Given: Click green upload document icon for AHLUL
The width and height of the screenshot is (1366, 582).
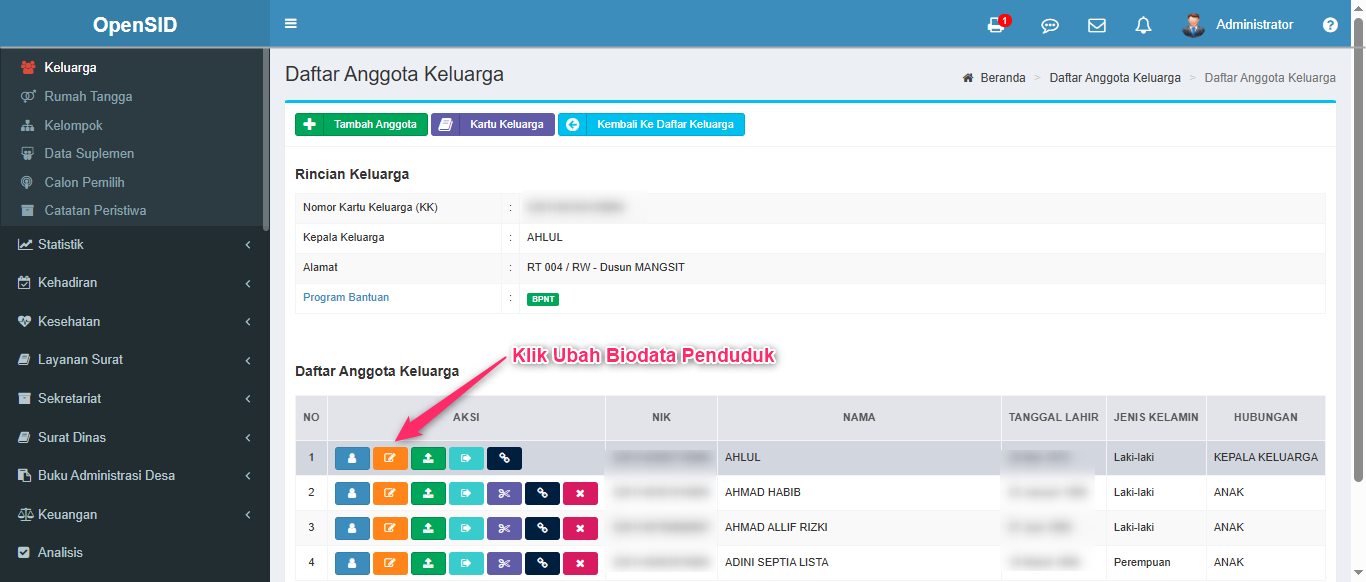Looking at the screenshot, I should point(428,458).
